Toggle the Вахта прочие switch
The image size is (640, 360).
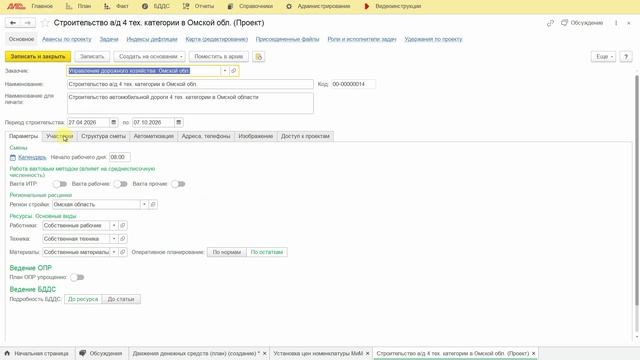178,184
